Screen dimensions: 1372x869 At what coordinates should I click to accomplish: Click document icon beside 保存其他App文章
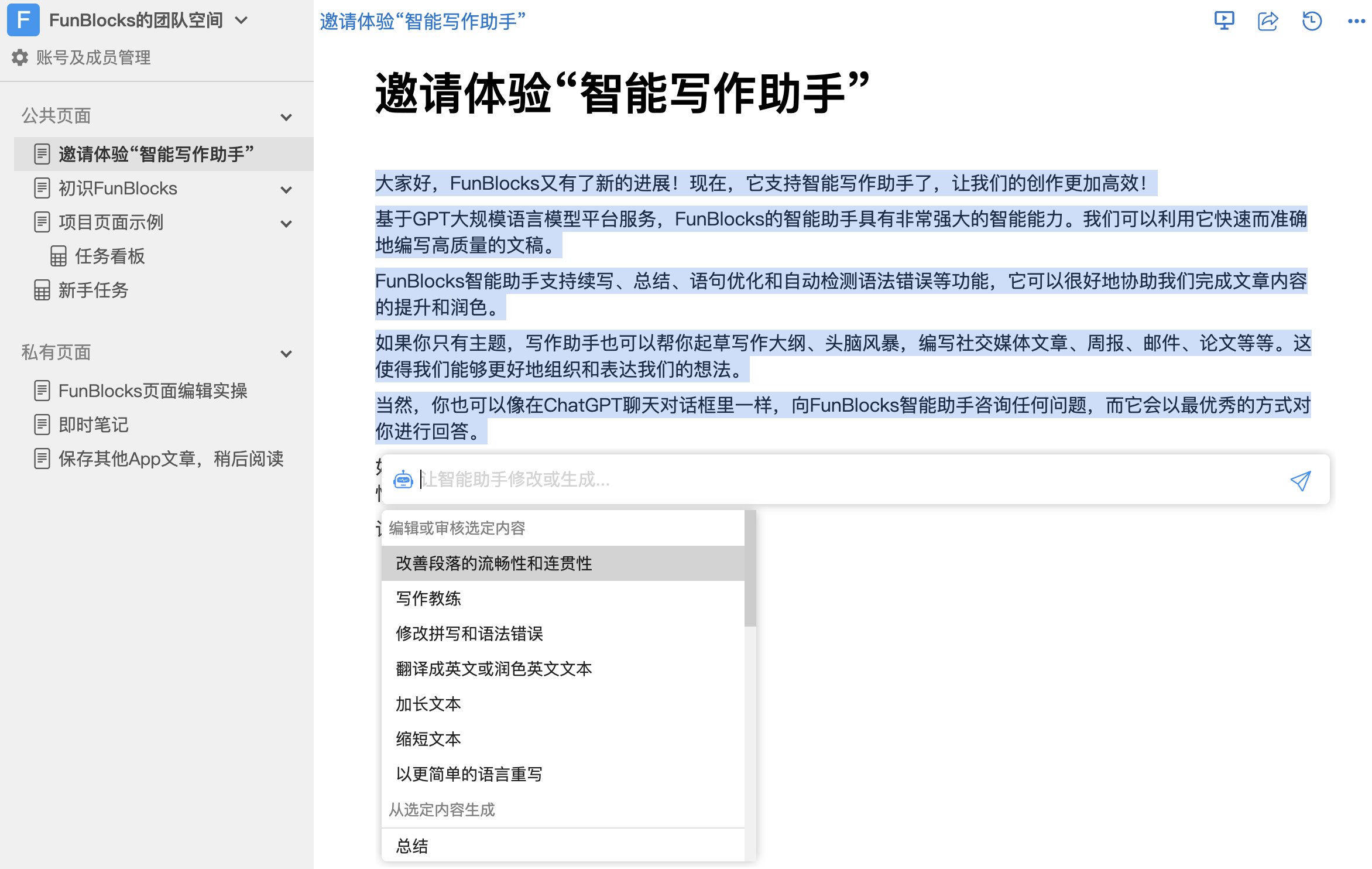[x=42, y=459]
